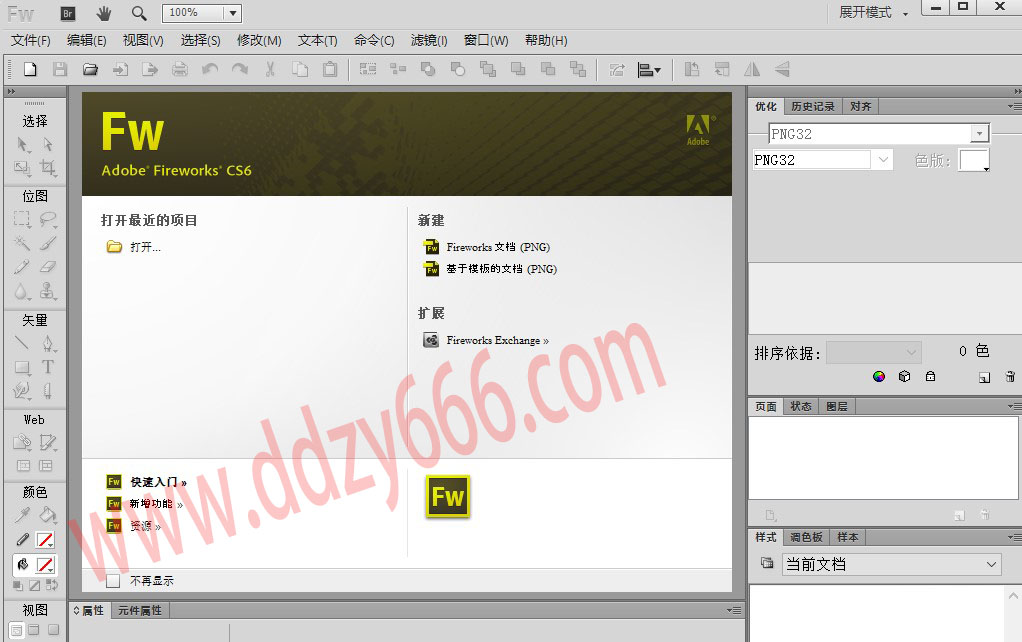Select the Slice tool
This screenshot has height=642, width=1022.
tap(48, 443)
